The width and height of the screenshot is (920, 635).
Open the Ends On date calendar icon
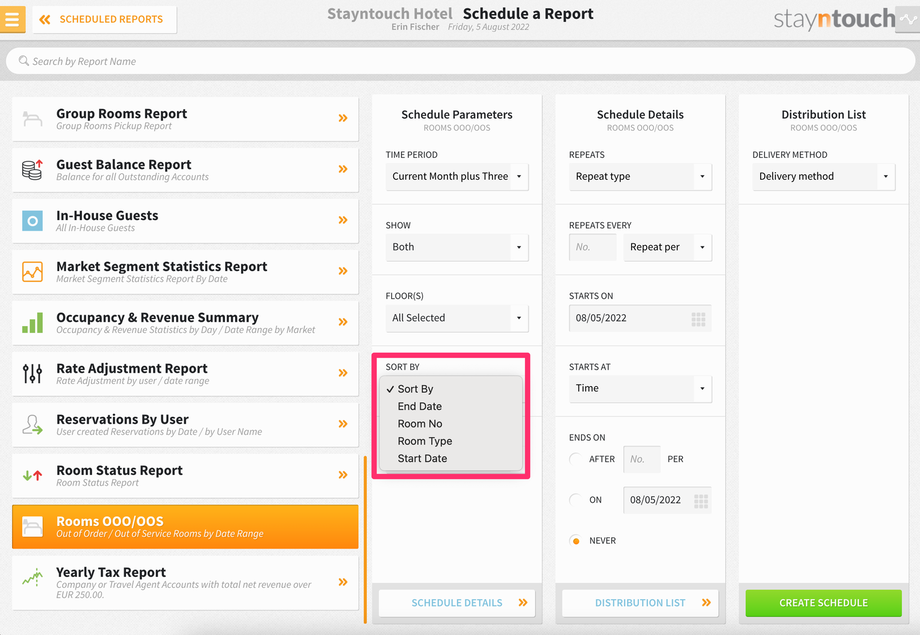point(701,501)
